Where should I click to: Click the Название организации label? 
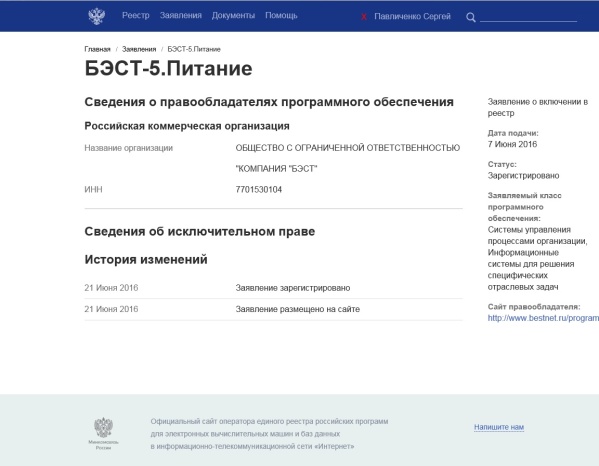tap(129, 148)
